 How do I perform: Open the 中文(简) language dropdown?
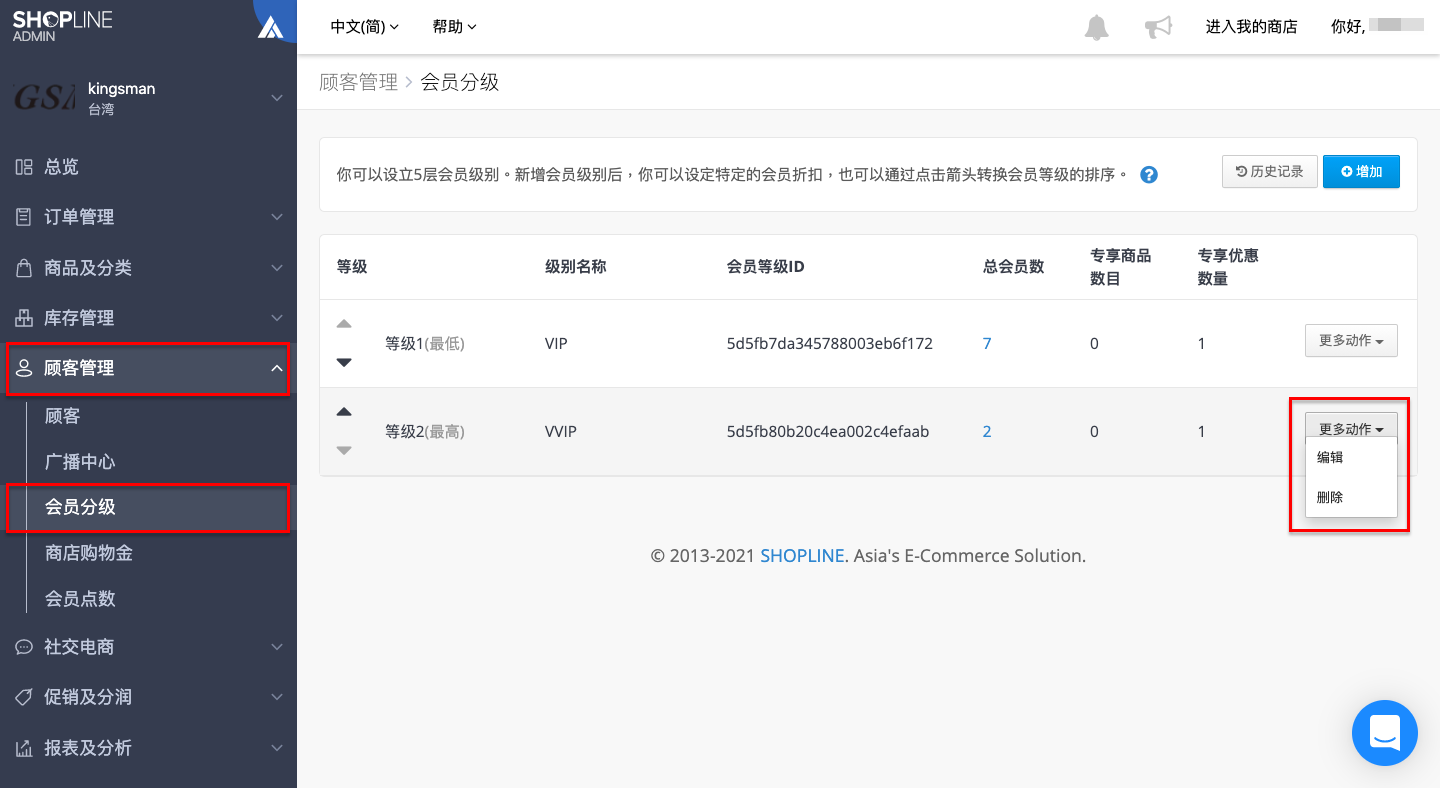(x=365, y=27)
